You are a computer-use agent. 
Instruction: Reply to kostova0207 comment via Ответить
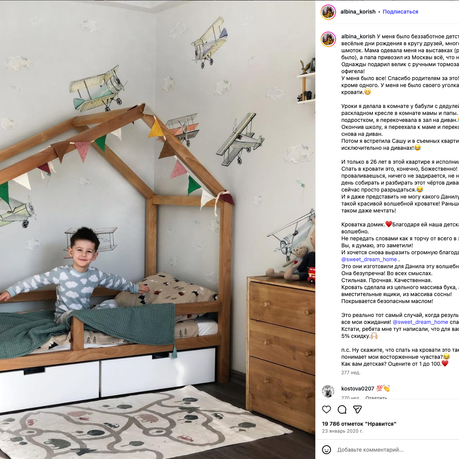[376, 398]
